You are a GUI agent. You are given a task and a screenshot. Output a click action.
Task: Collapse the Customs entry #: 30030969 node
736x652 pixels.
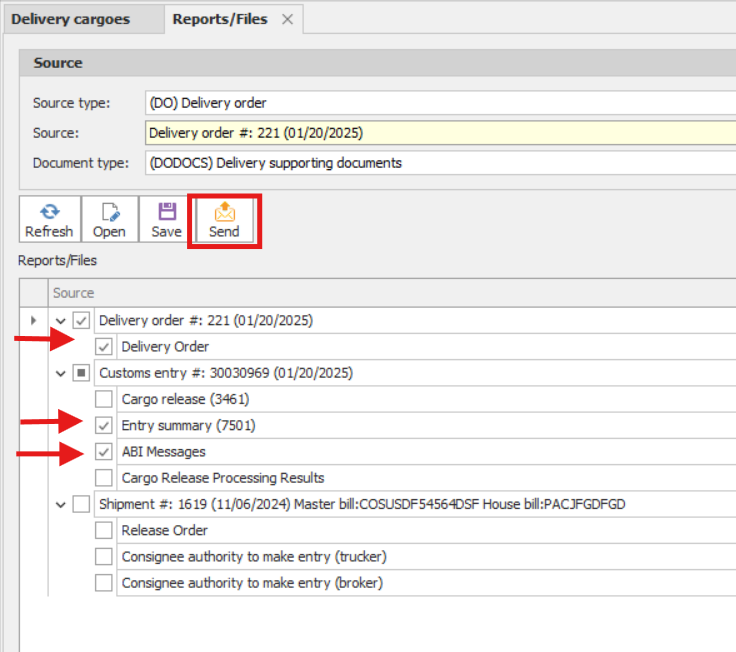61,374
